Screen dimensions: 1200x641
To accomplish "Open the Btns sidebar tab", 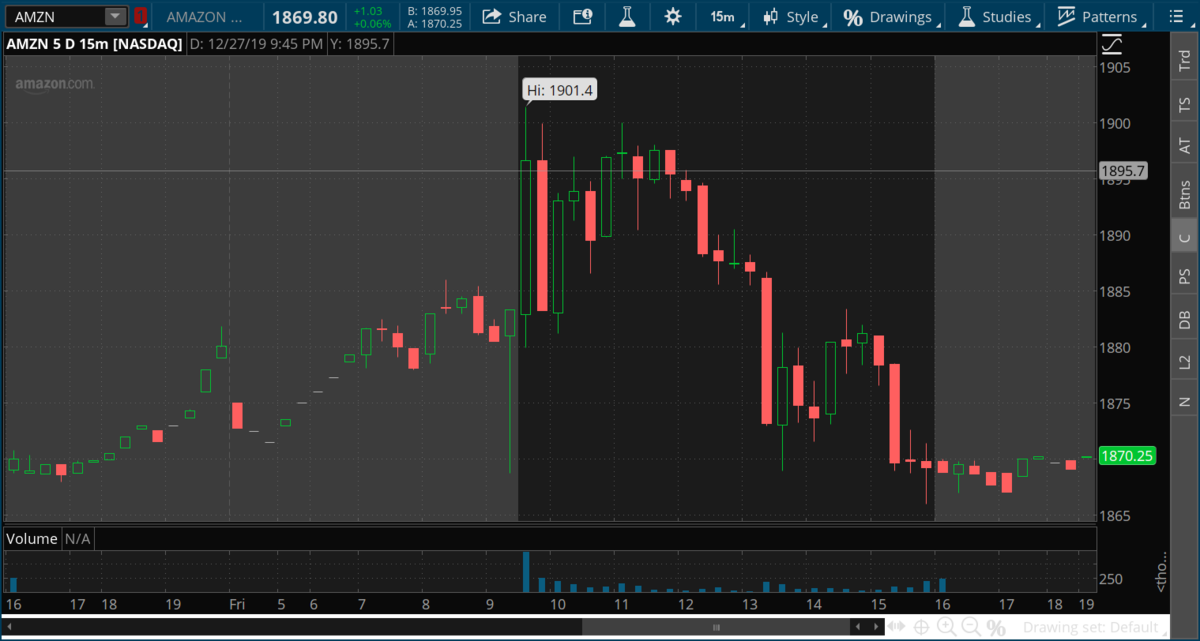I will 1185,194.
